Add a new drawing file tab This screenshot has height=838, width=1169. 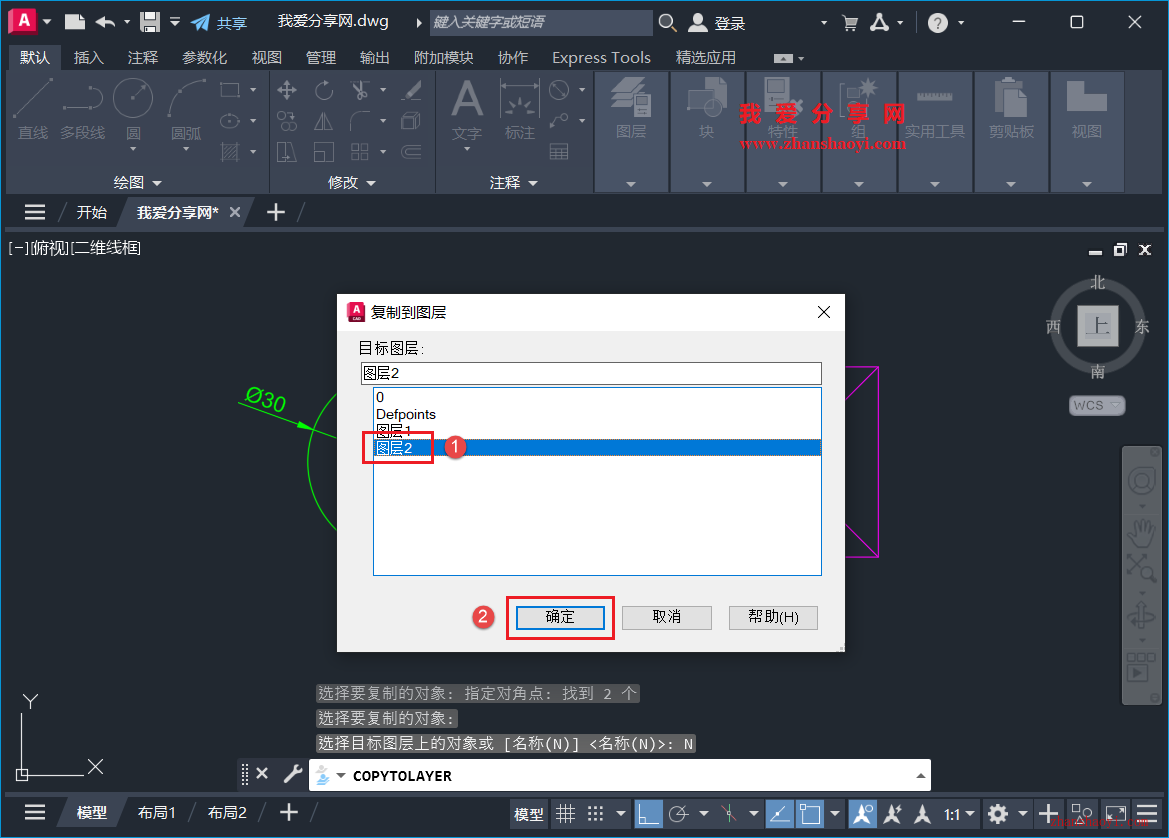point(276,212)
